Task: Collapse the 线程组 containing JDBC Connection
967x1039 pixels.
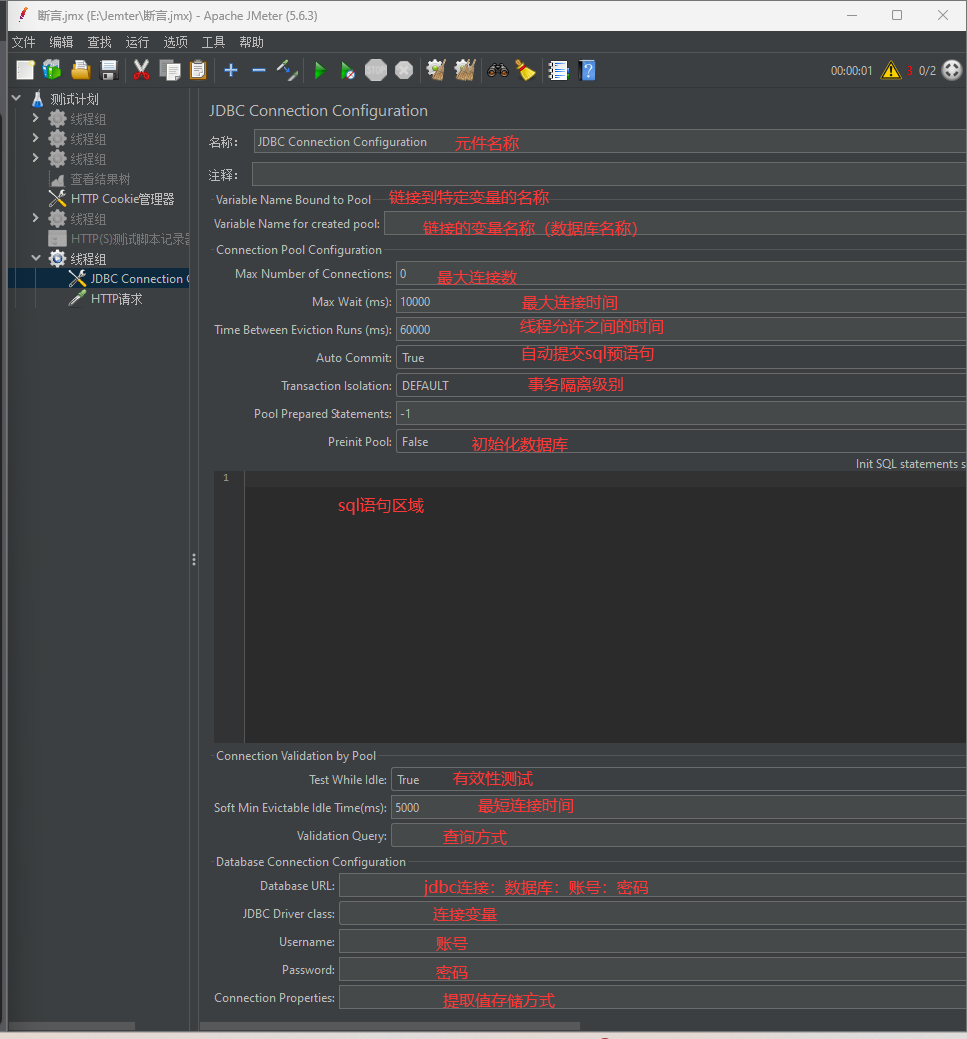Action: (x=36, y=258)
